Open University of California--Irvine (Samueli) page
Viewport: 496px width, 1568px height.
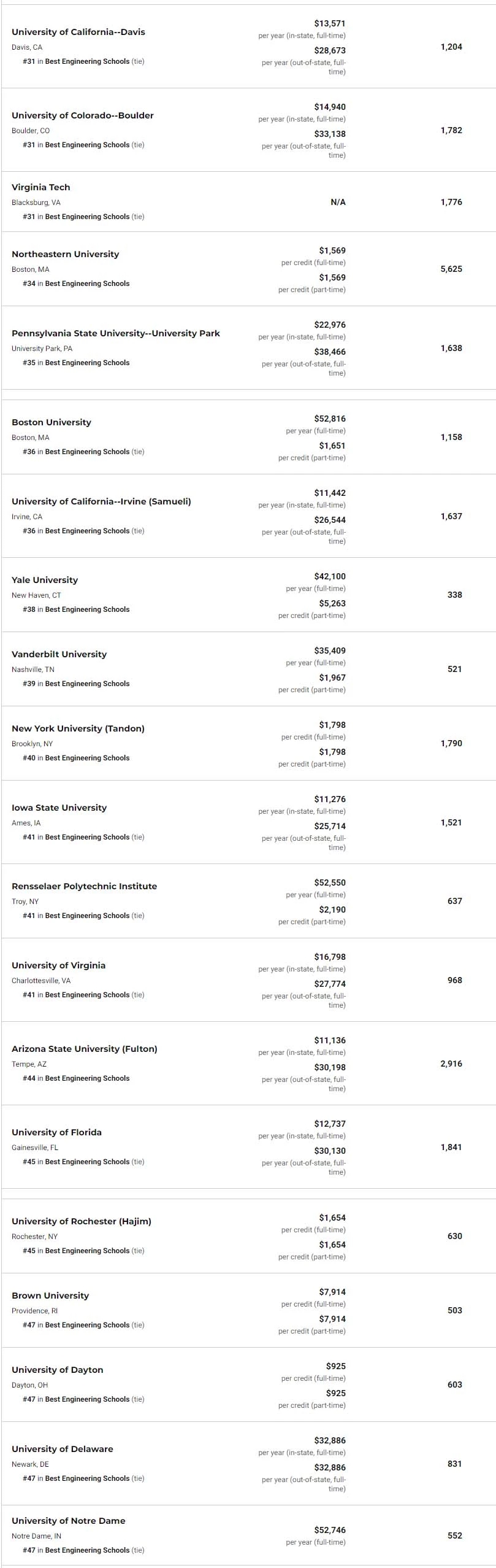click(x=101, y=501)
